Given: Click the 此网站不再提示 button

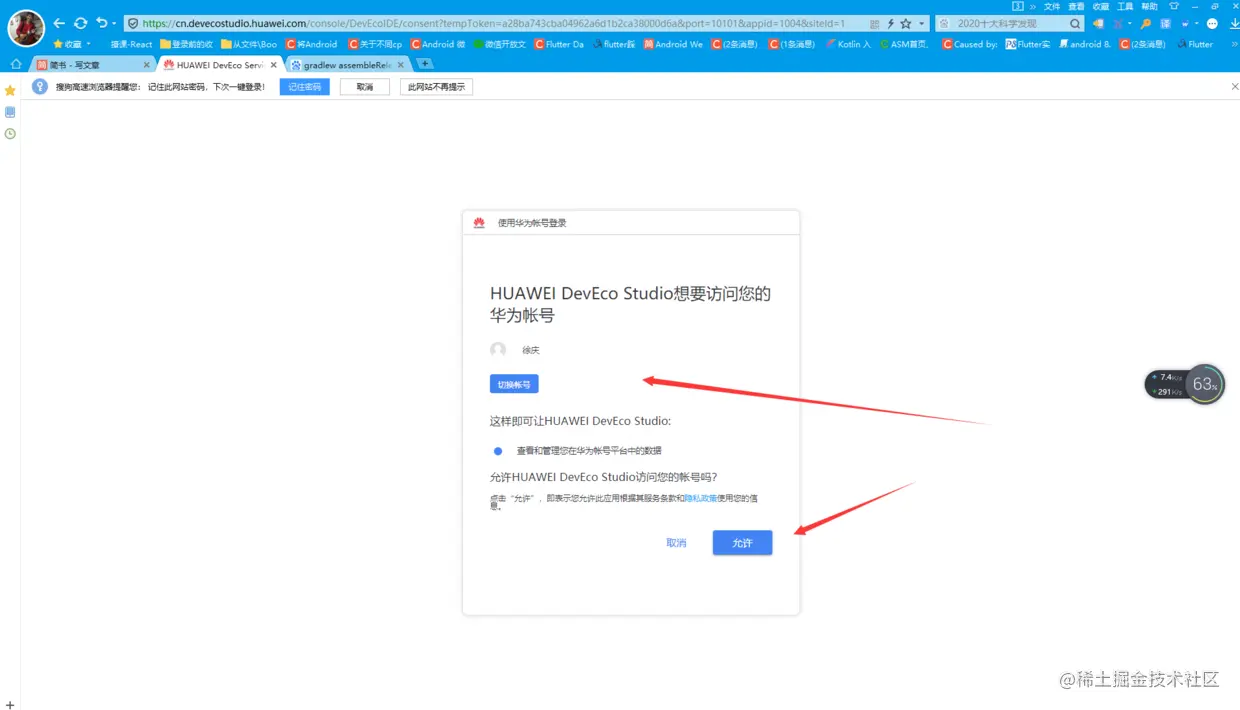Looking at the screenshot, I should click(436, 87).
